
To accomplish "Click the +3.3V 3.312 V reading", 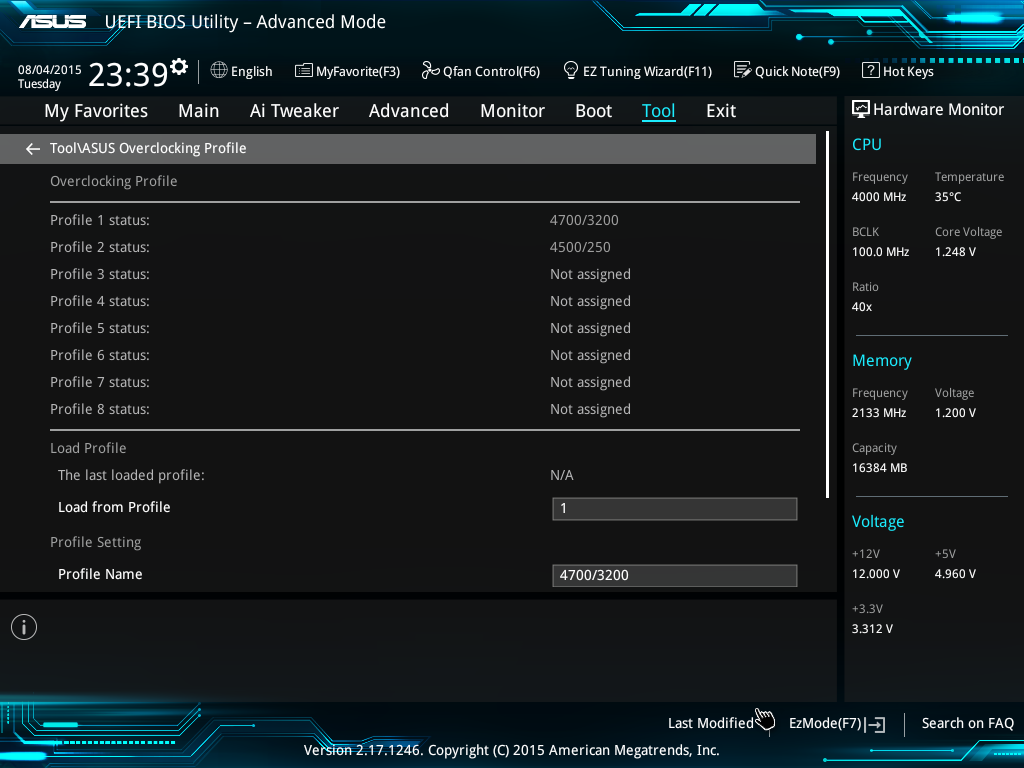I will (872, 629).
